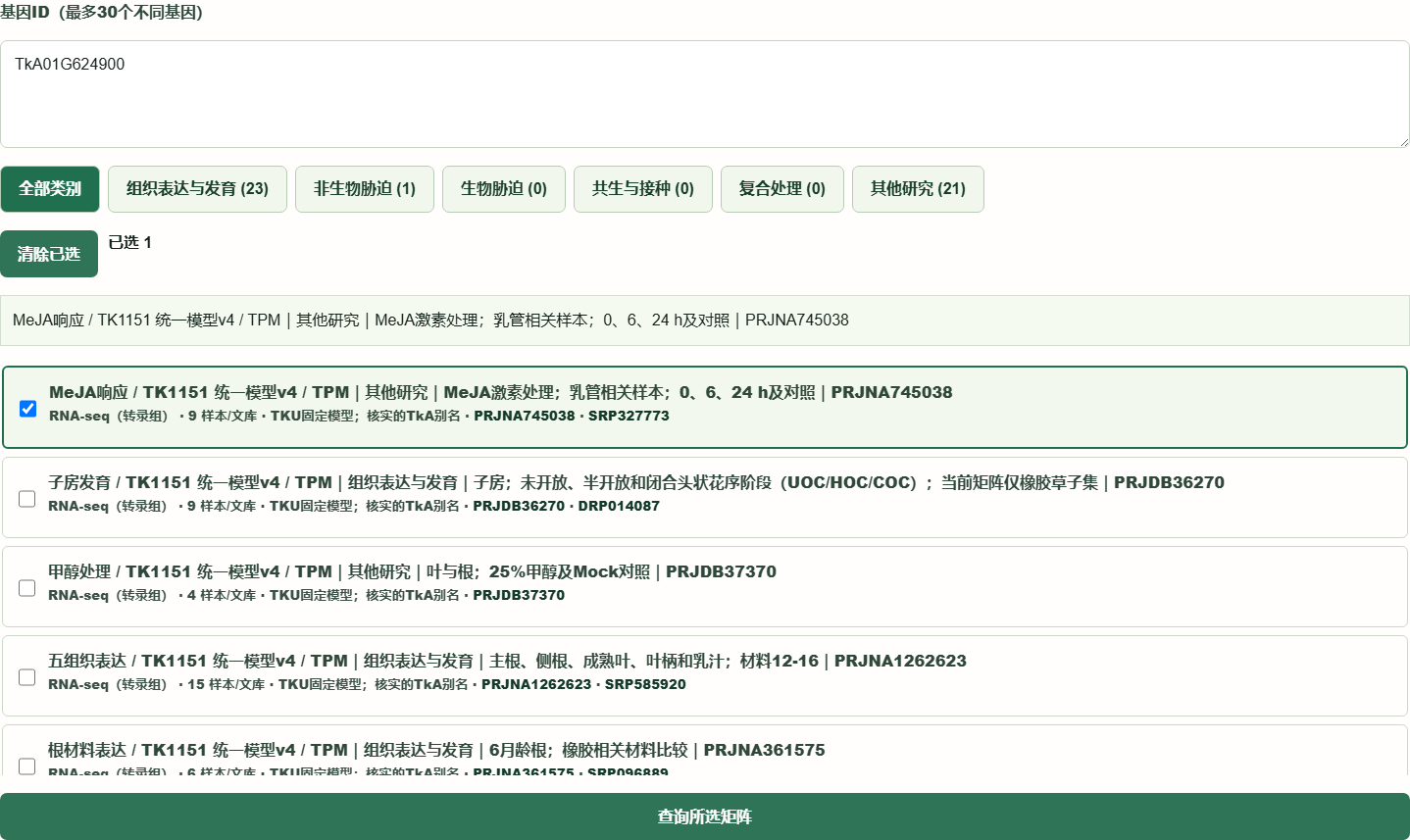Screen dimensions: 1410x840
Task: Click the subtitle with SRP327773
Action: pos(359,416)
